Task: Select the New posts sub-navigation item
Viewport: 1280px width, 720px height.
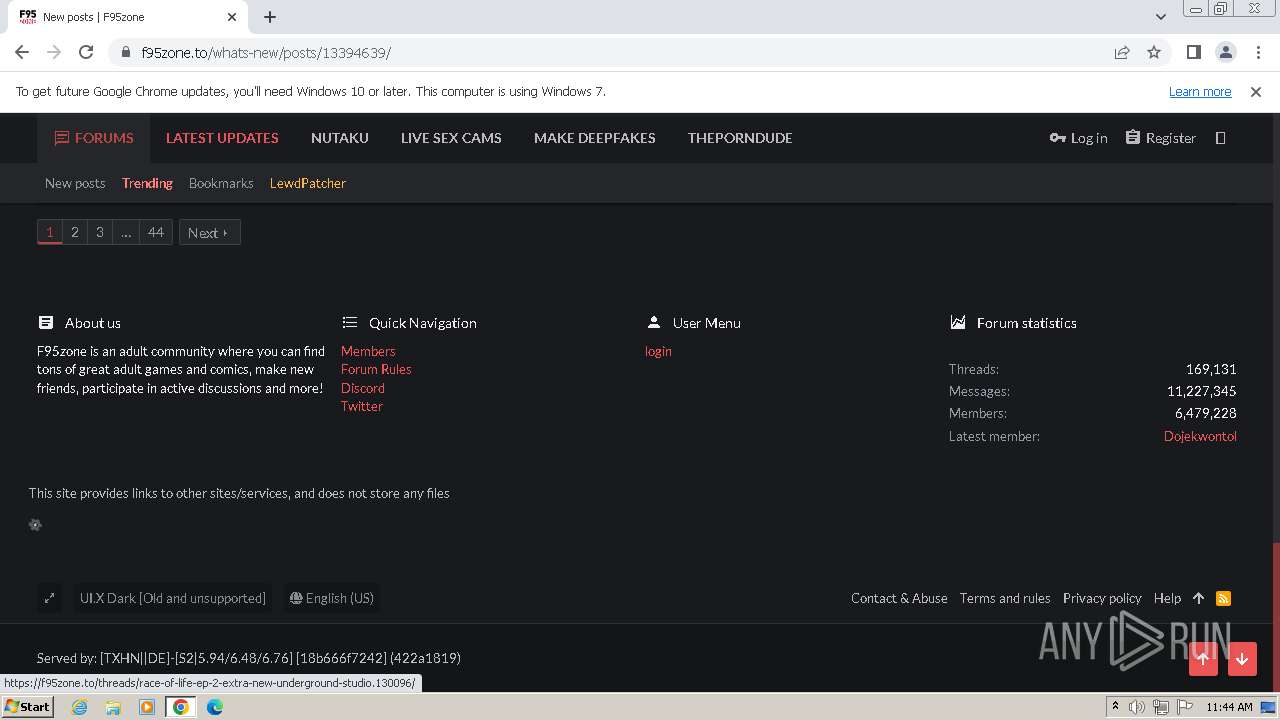Action: point(75,183)
